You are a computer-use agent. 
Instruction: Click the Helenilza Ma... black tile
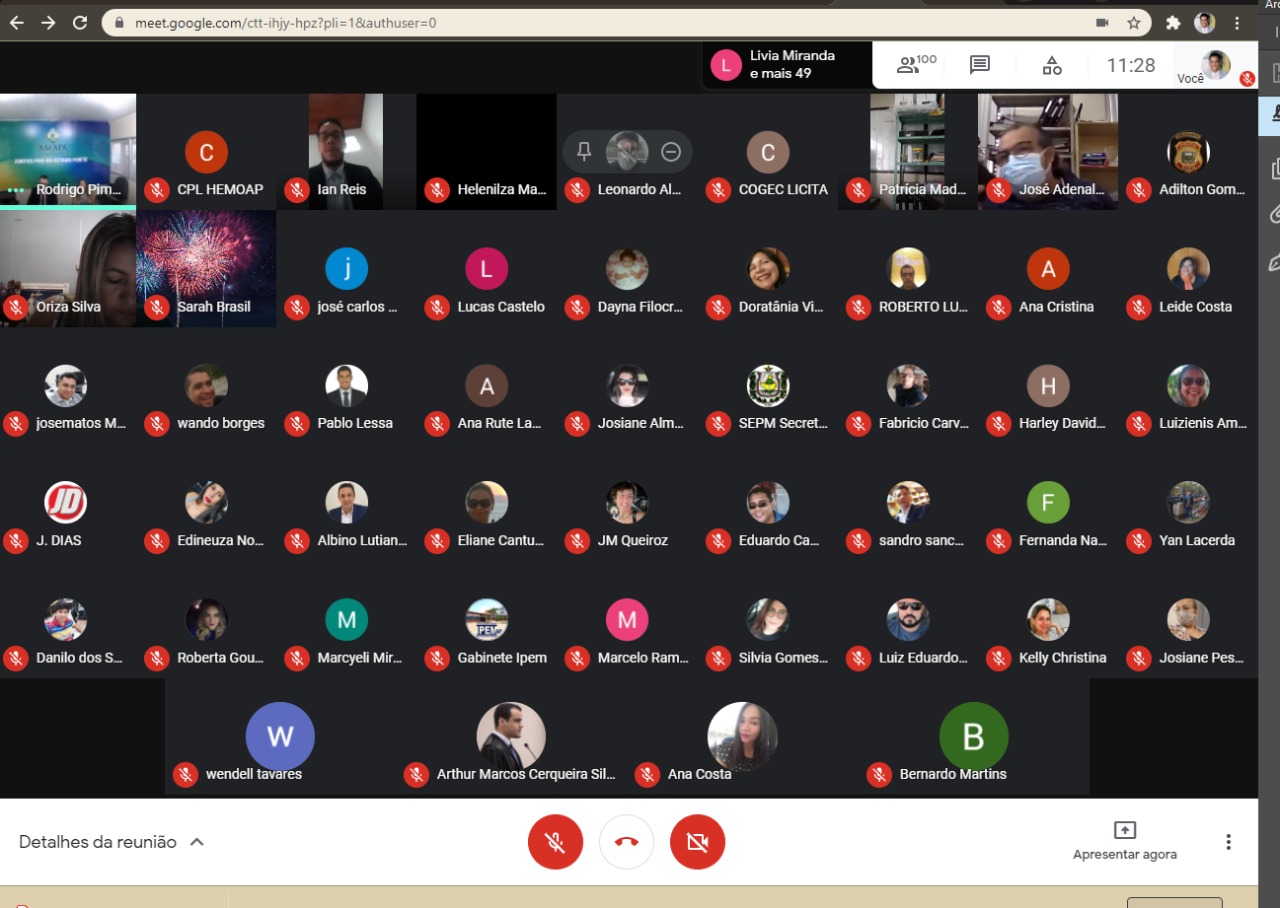click(487, 151)
